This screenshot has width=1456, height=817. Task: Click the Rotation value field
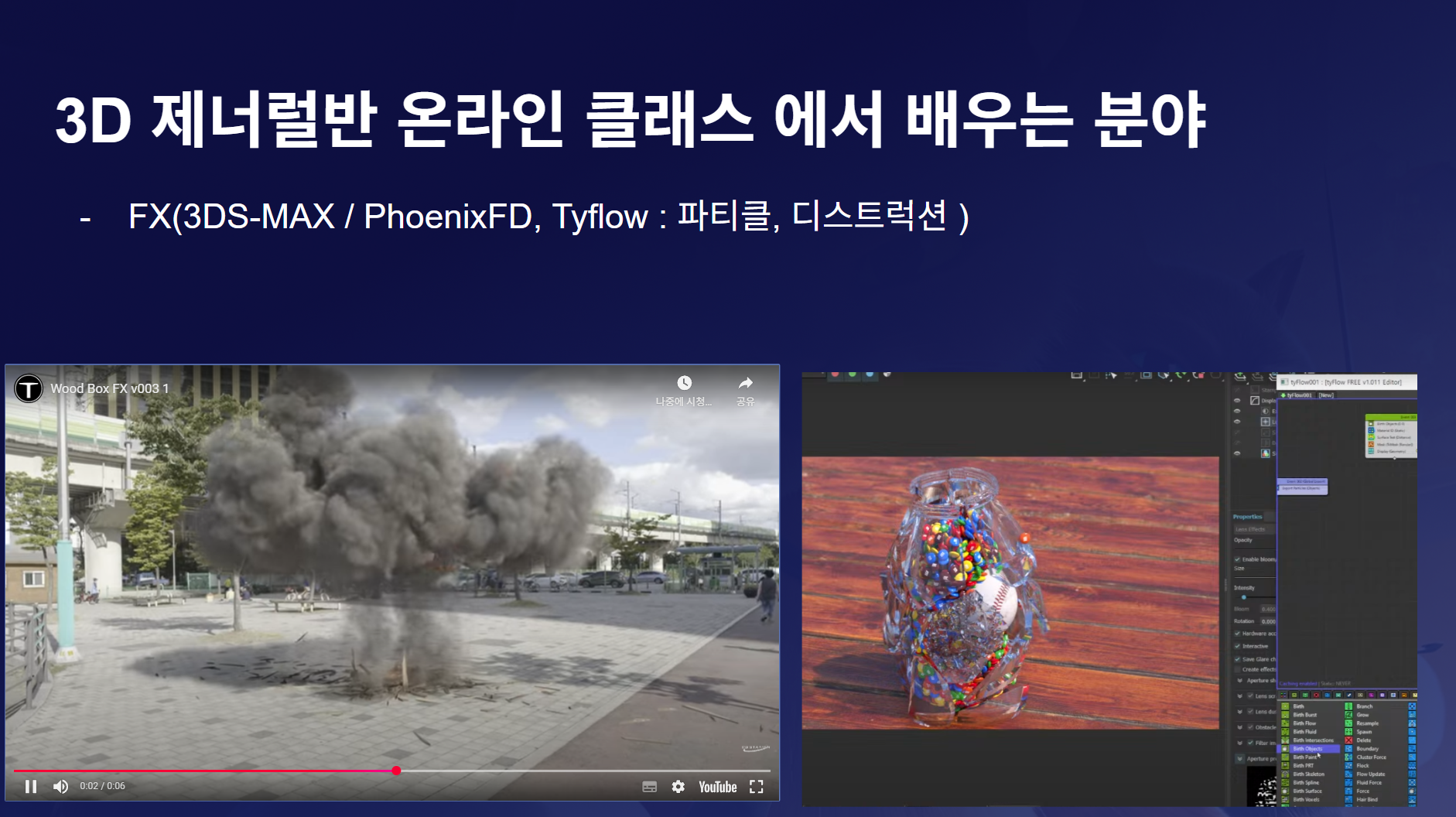point(1268,621)
